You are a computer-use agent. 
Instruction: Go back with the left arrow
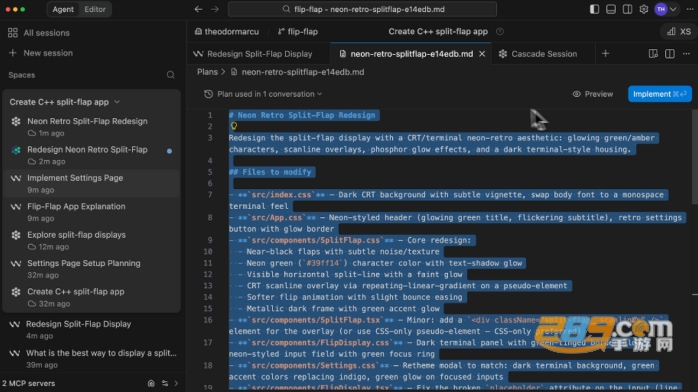(199, 9)
